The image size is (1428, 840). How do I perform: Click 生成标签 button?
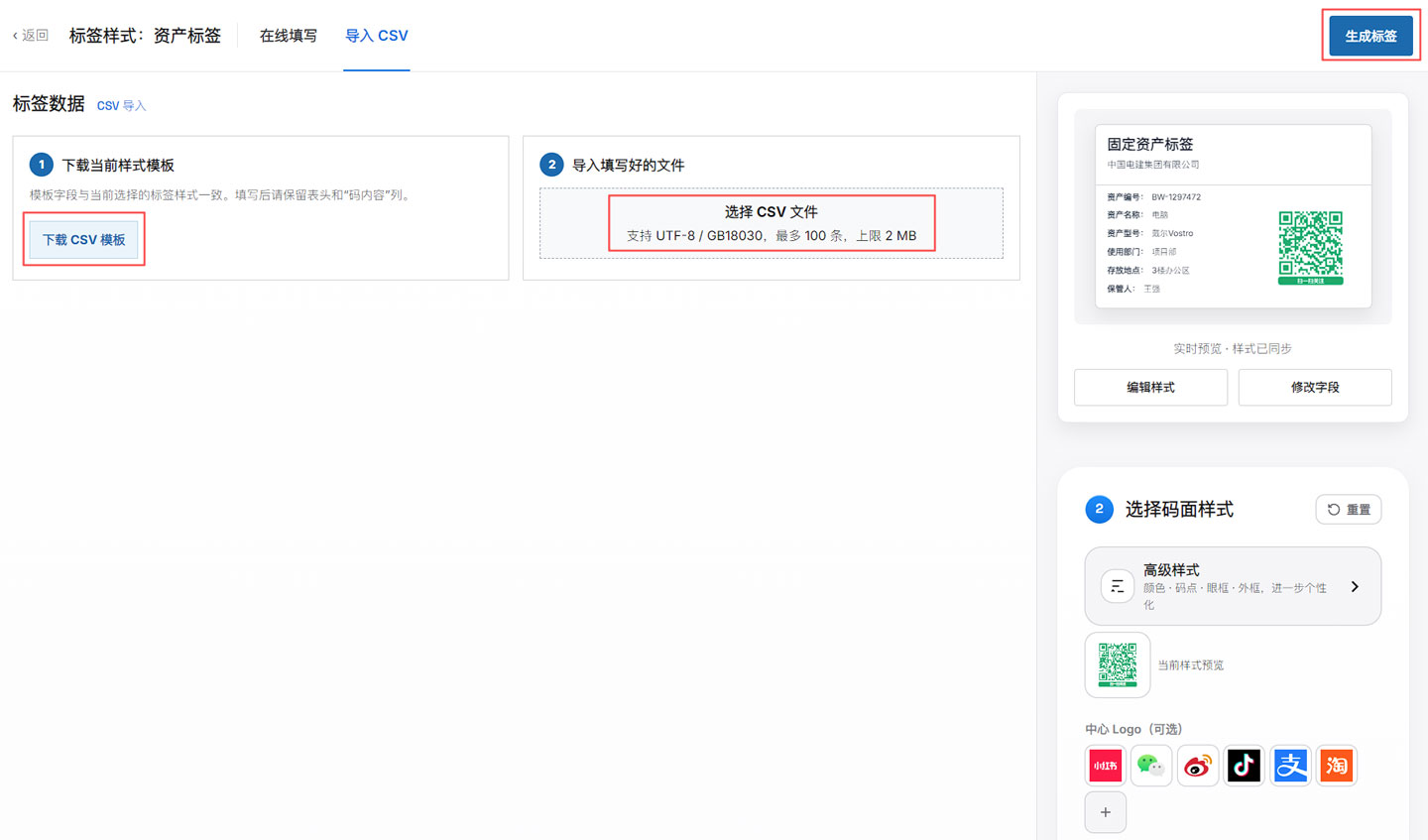[x=1371, y=36]
